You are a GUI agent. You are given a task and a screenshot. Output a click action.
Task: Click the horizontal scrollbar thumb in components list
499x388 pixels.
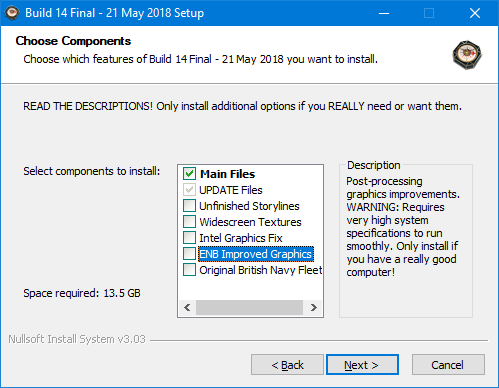pyautogui.click(x=249, y=307)
